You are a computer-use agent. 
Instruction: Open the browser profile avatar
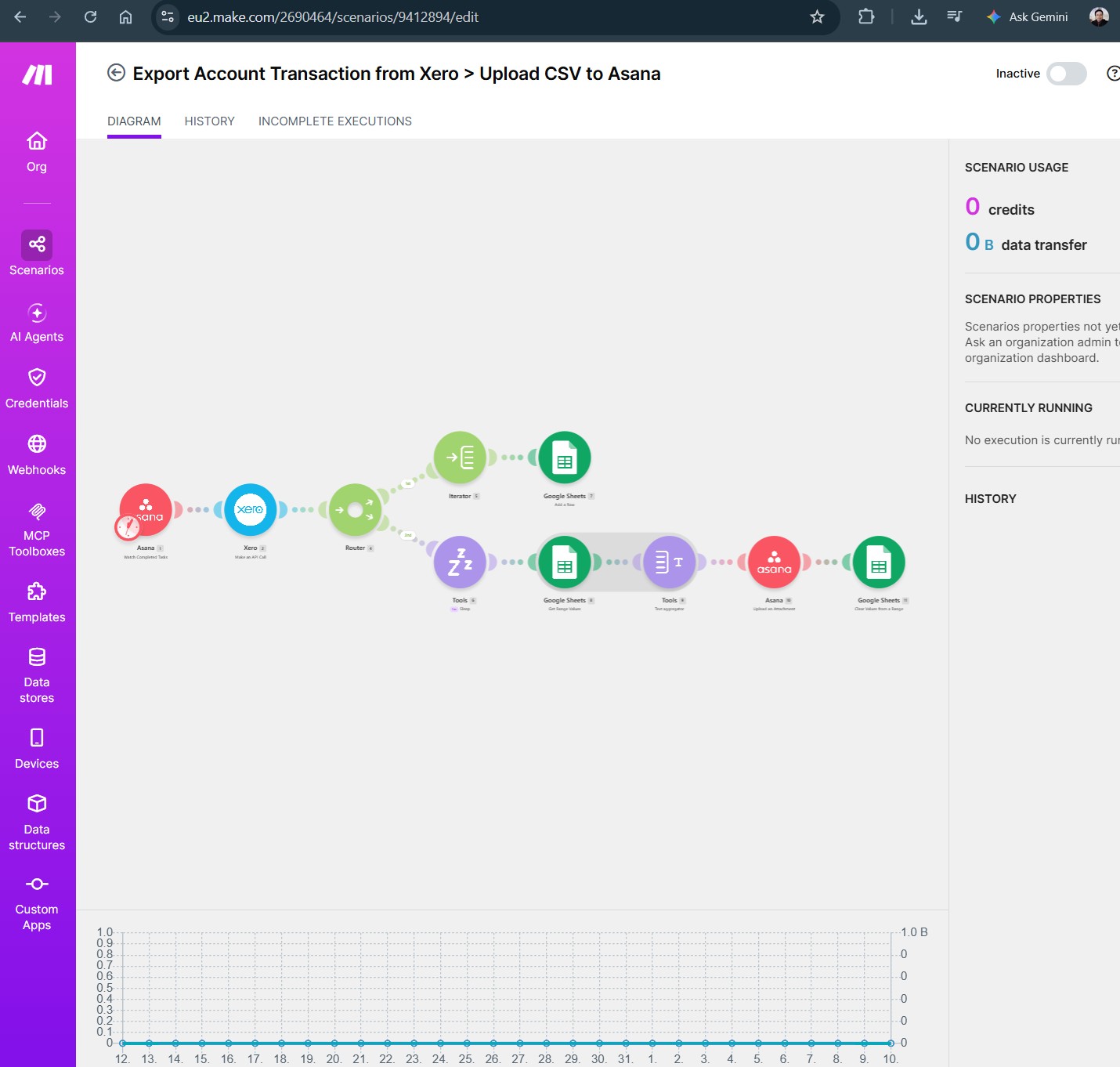tap(1099, 16)
